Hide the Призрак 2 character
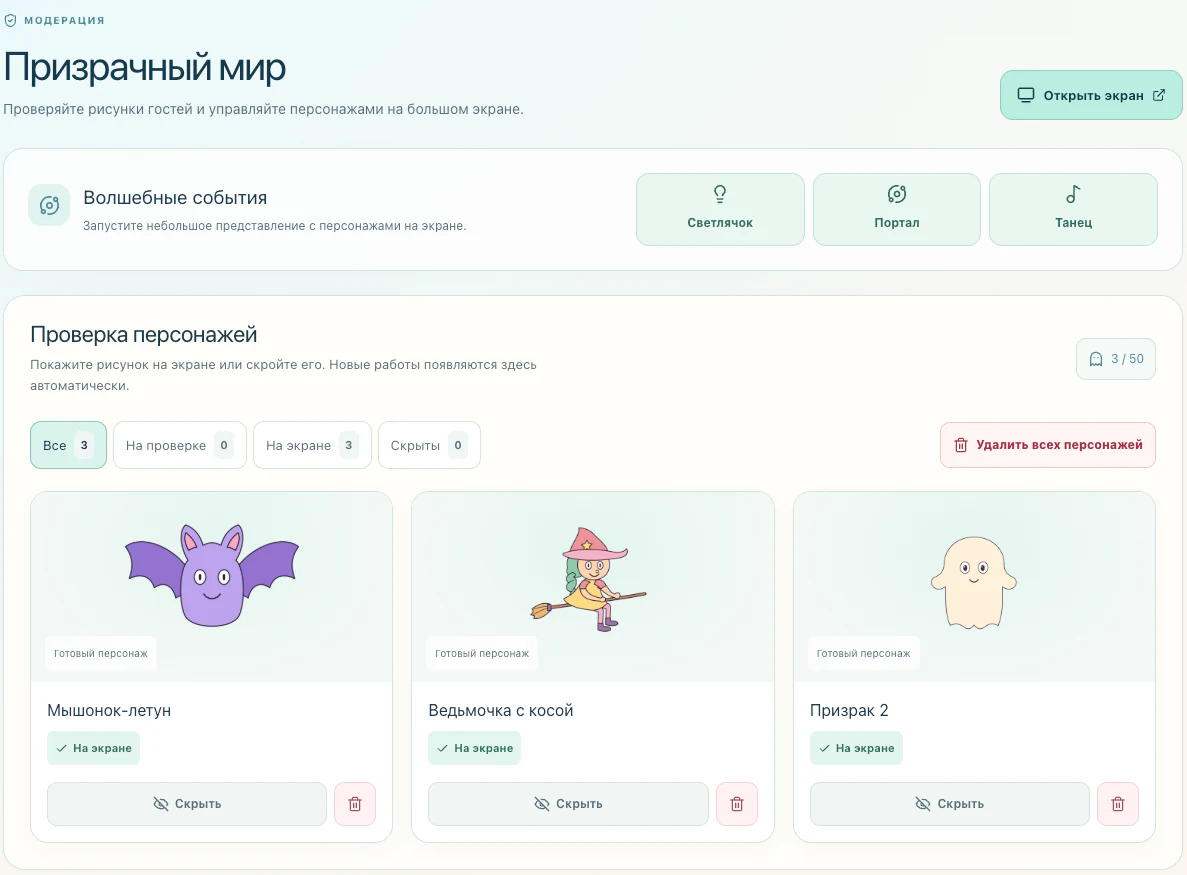 click(x=949, y=804)
